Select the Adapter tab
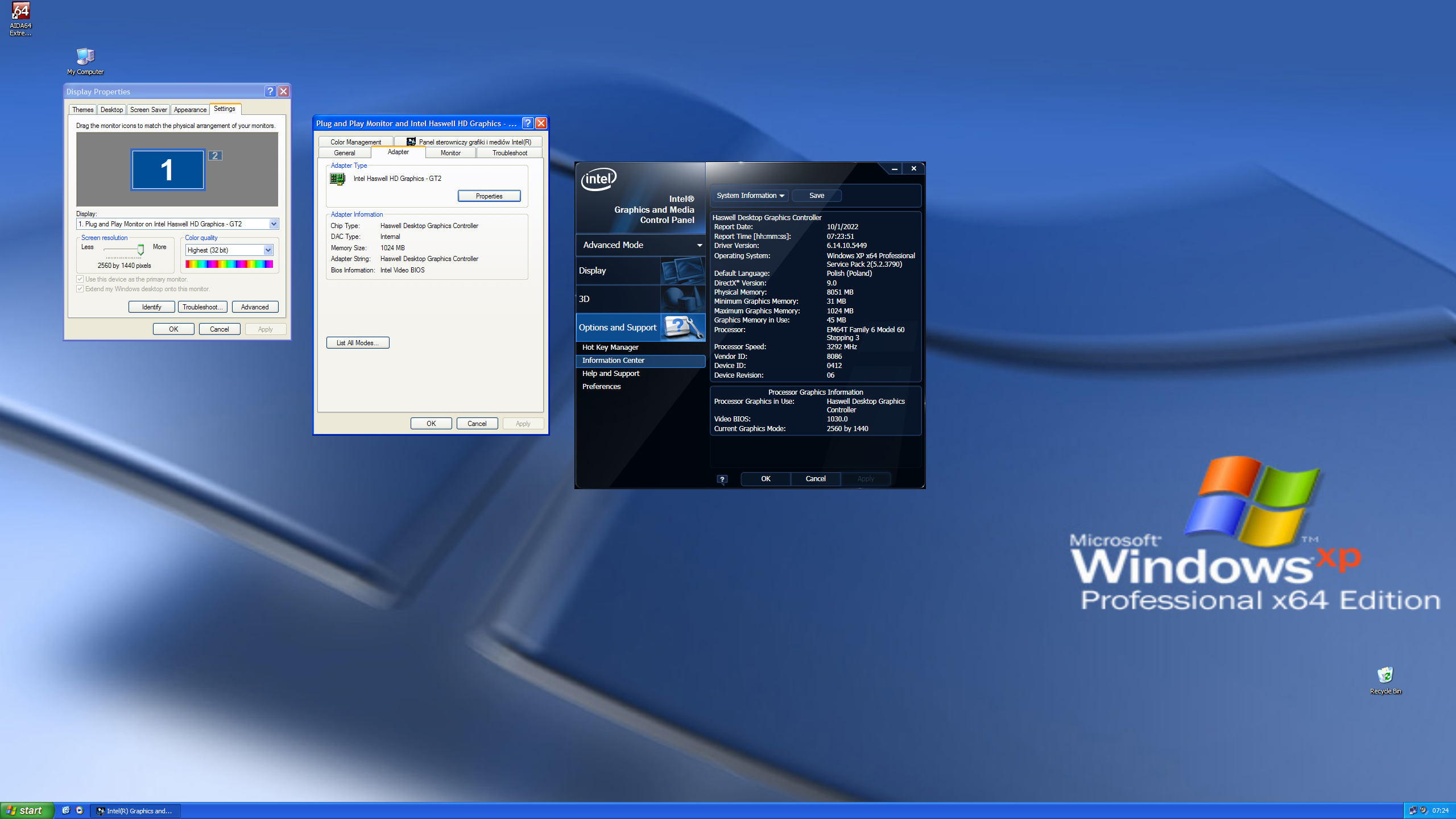 click(x=398, y=152)
